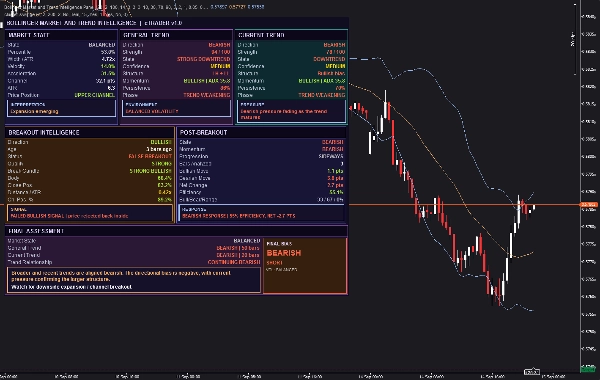Select the STRONG BULLISH break candle value
This screenshot has width=600, height=380.
(x=150, y=171)
